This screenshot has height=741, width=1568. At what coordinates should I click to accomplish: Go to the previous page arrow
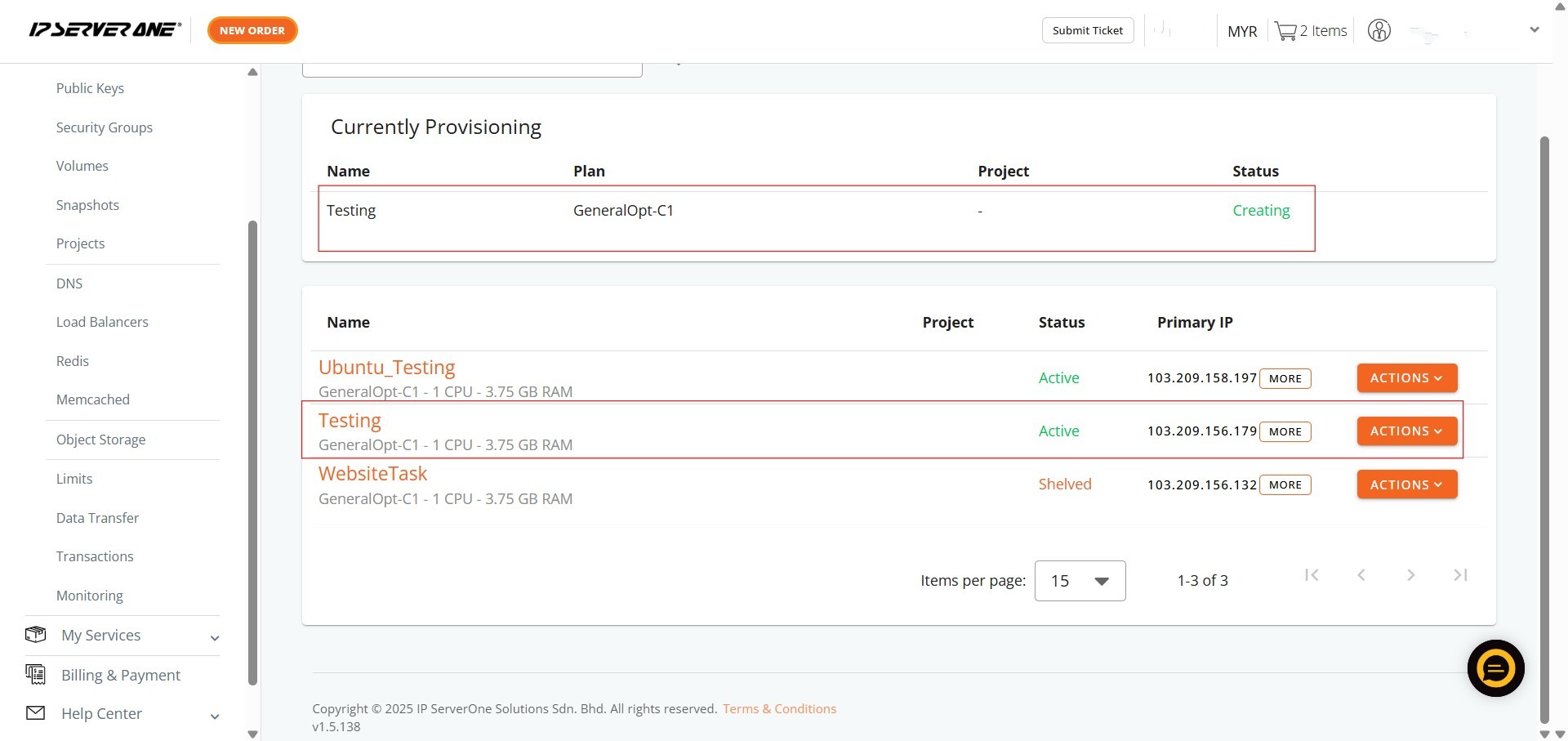[x=1361, y=575]
